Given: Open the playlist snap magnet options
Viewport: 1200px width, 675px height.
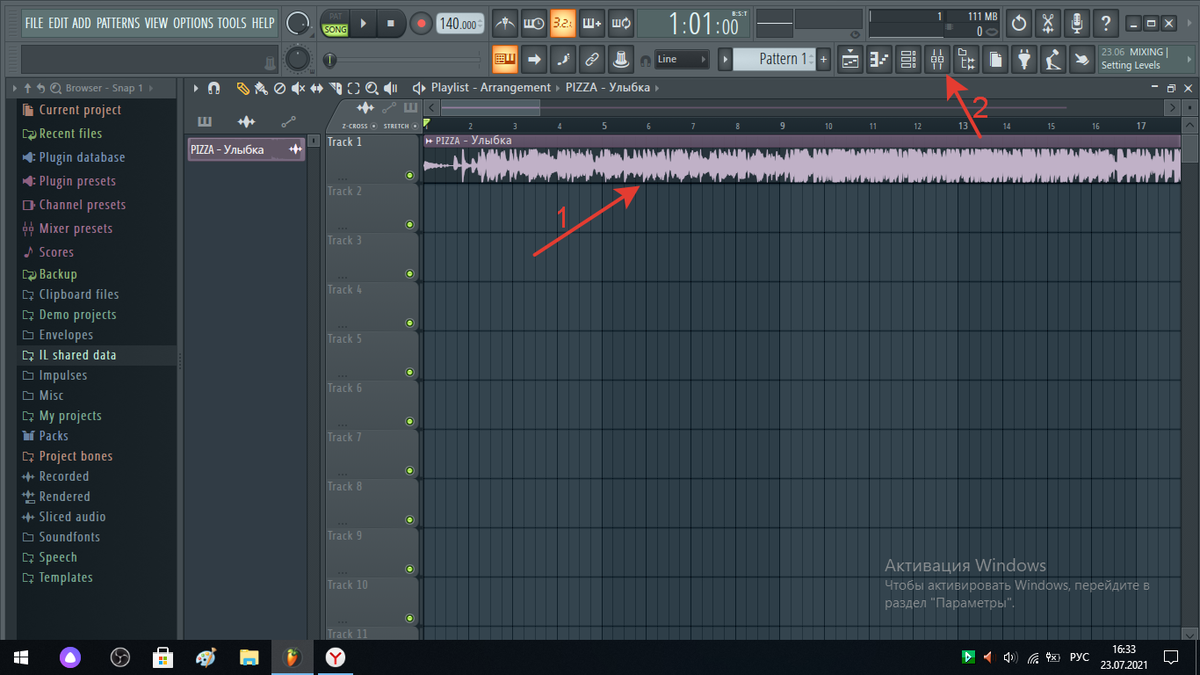Looking at the screenshot, I should click(214, 88).
